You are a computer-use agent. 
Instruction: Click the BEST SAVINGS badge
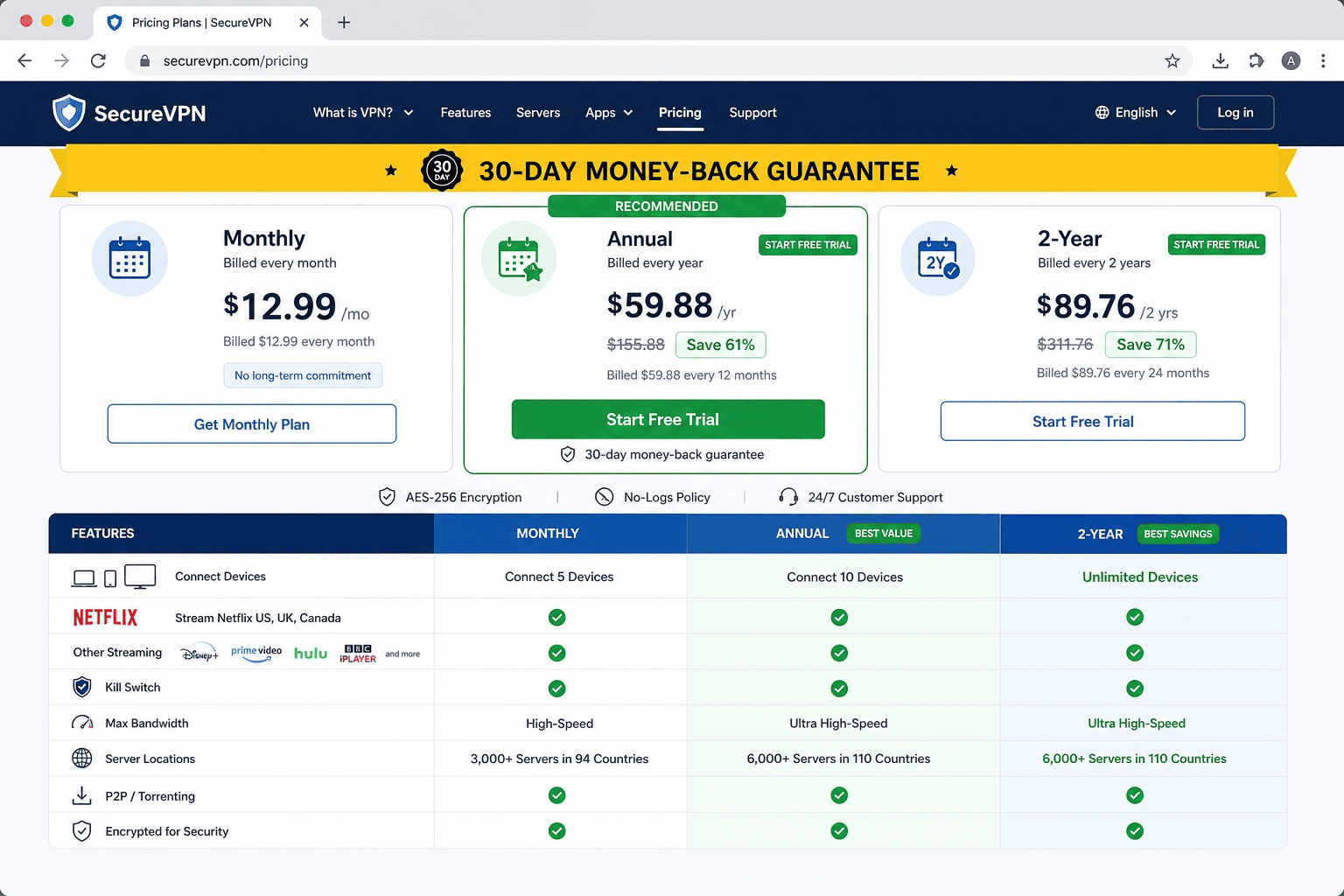(1178, 534)
